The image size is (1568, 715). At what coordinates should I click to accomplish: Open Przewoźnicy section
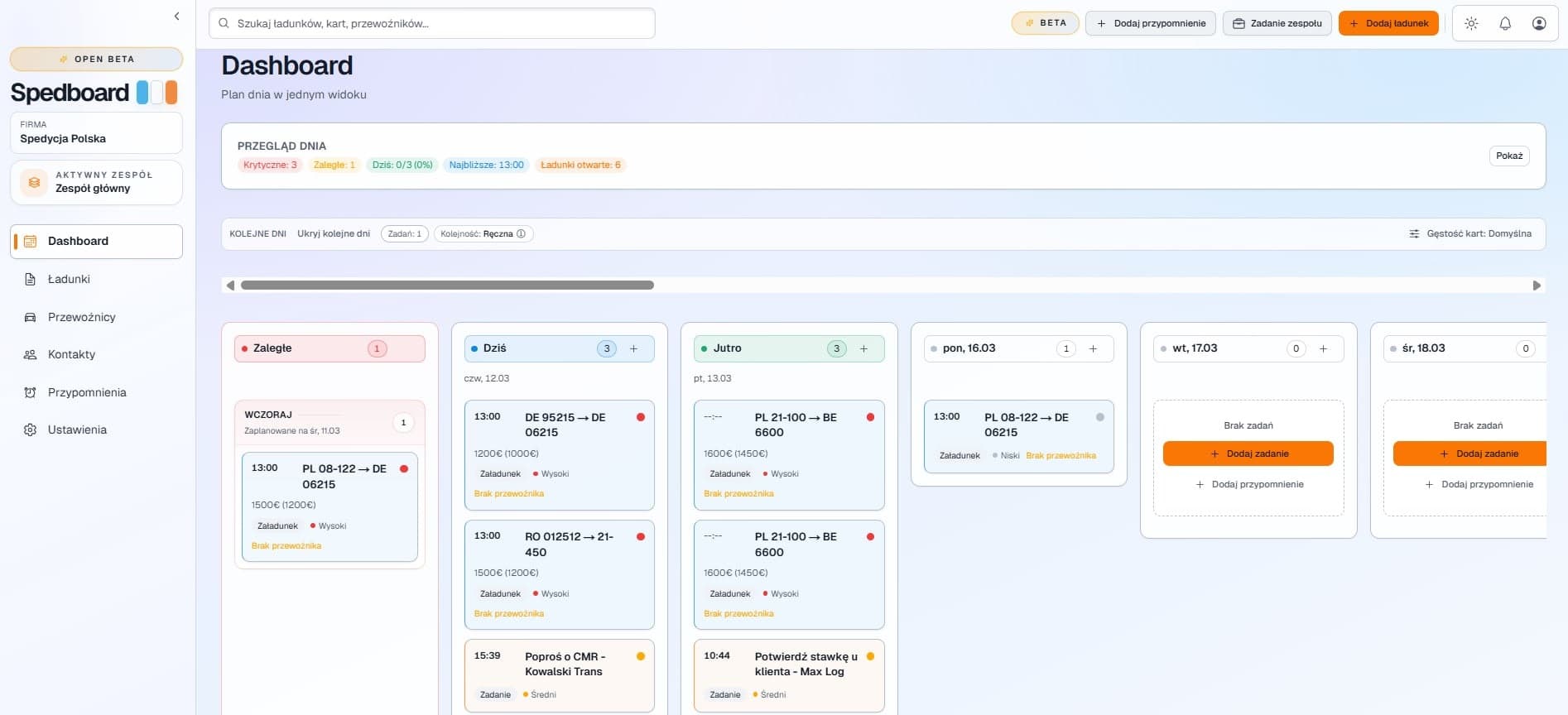click(96, 317)
